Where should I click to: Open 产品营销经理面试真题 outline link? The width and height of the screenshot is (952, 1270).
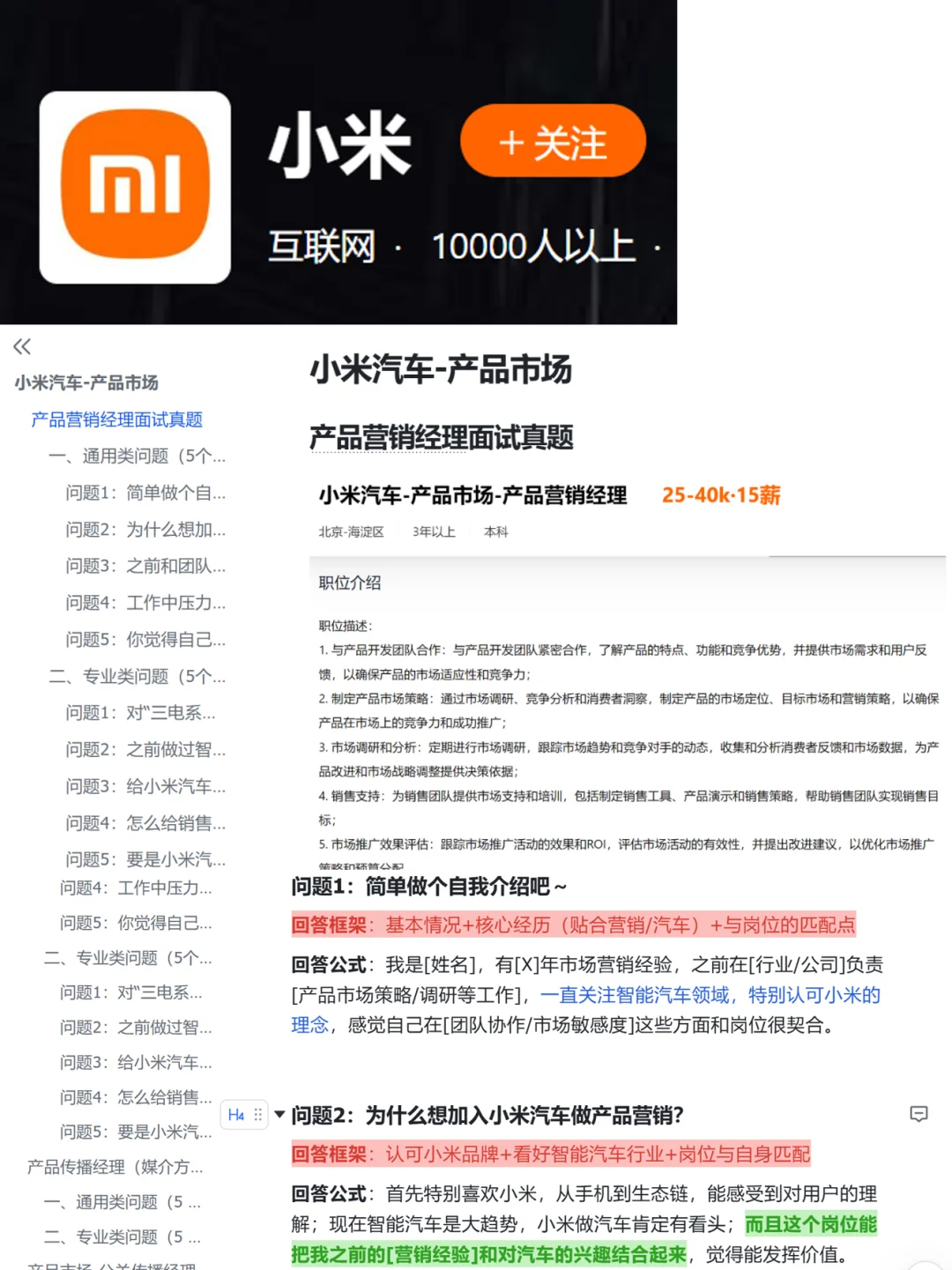pyautogui.click(x=116, y=420)
